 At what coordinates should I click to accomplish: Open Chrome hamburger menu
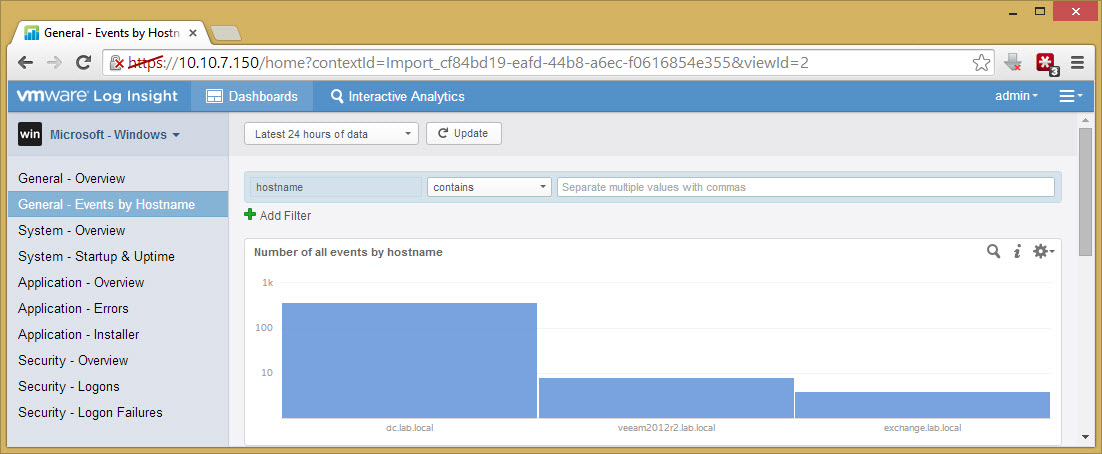(1077, 63)
